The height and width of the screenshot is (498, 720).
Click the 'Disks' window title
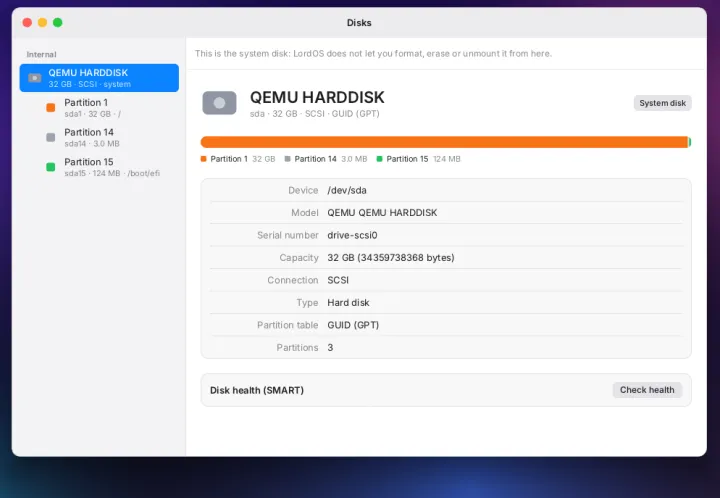pos(359,23)
